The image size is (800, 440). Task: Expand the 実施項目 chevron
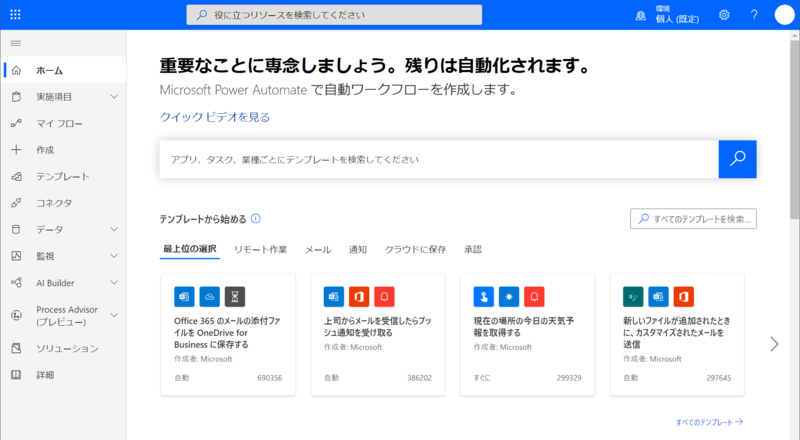tap(114, 96)
